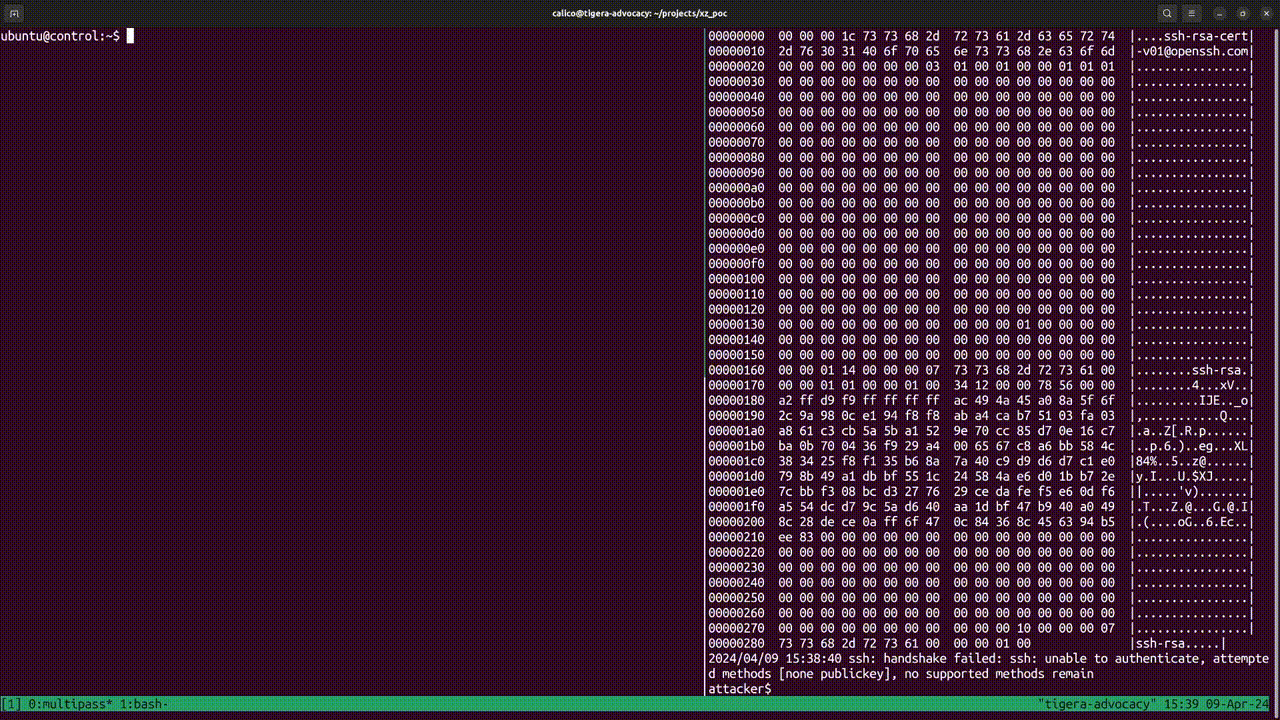
Task: Maximize the terminal window
Action: coord(1243,13)
